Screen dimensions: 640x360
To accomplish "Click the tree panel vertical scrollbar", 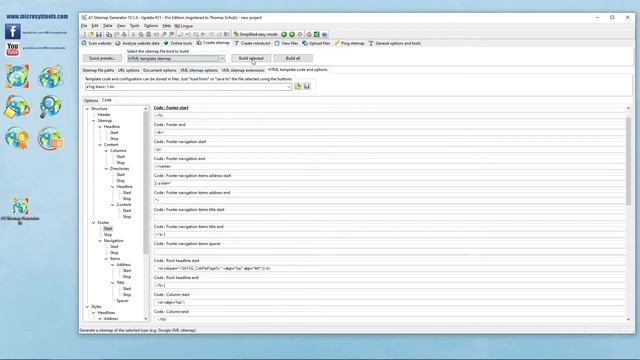I will 146,182.
